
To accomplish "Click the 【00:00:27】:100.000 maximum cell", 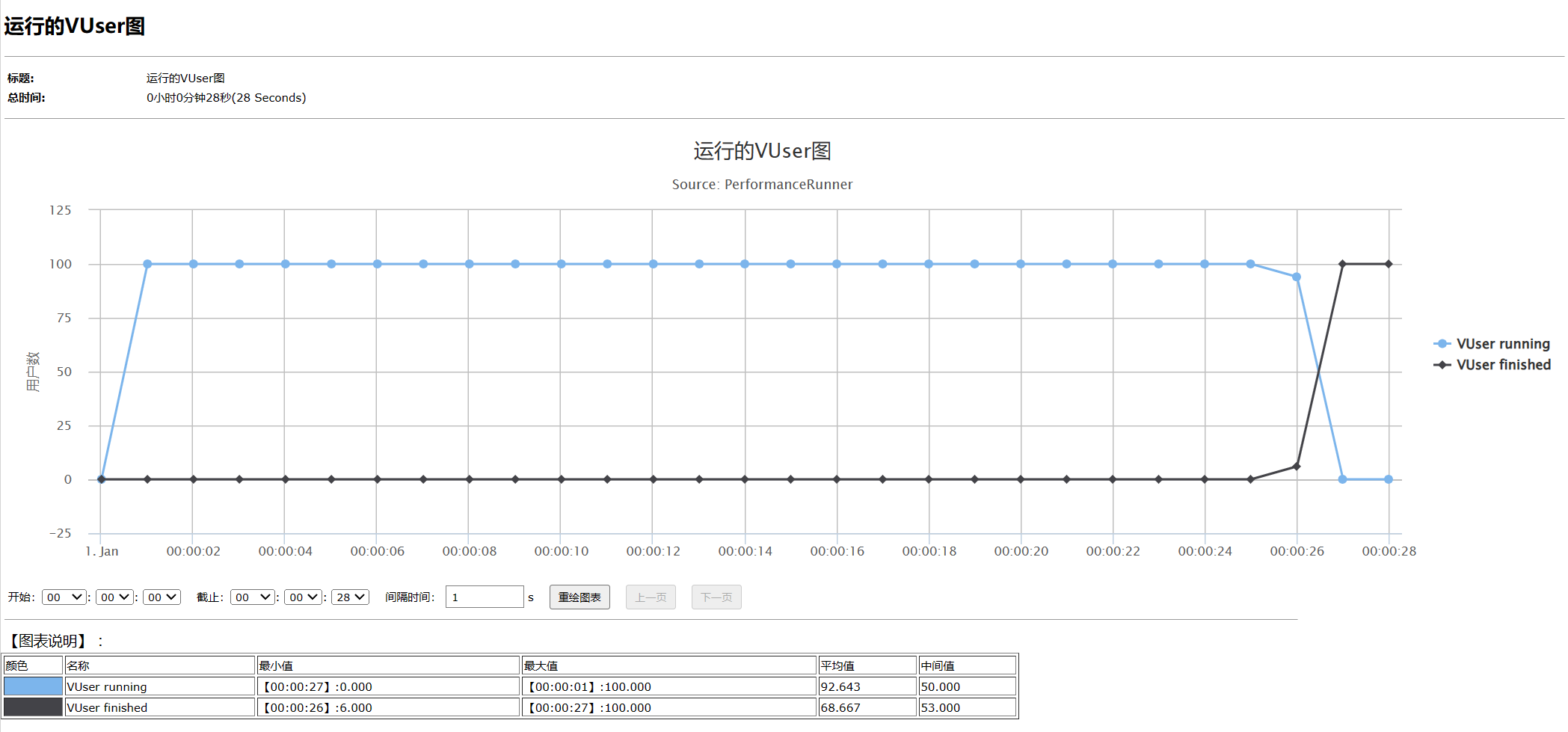I will 669,707.
